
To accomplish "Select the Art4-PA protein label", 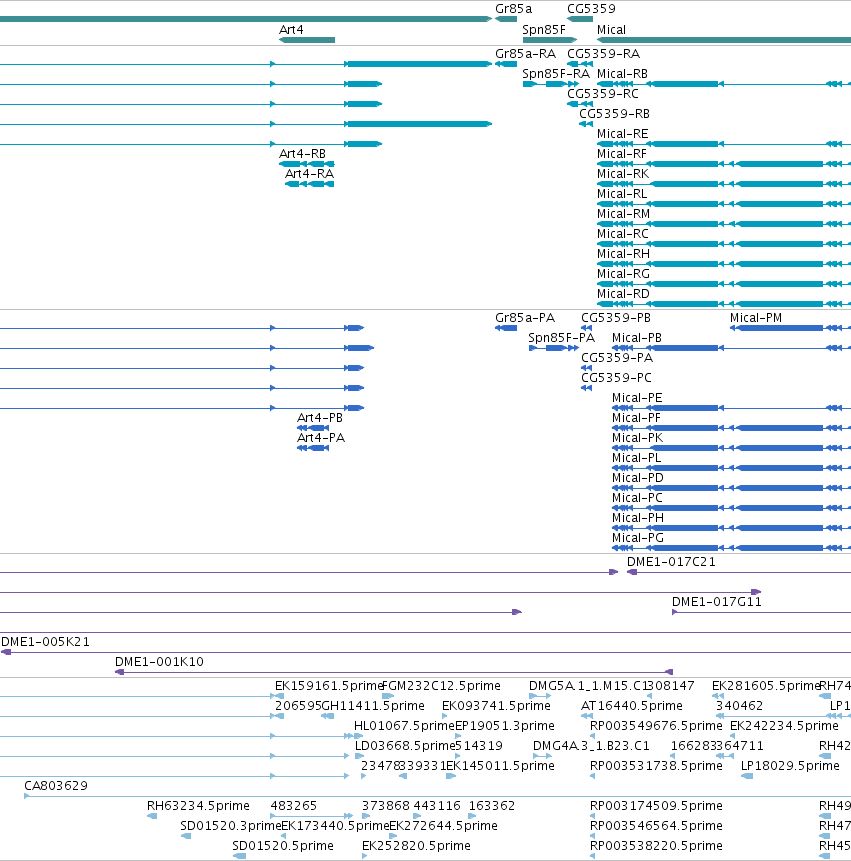I will (x=321, y=438).
